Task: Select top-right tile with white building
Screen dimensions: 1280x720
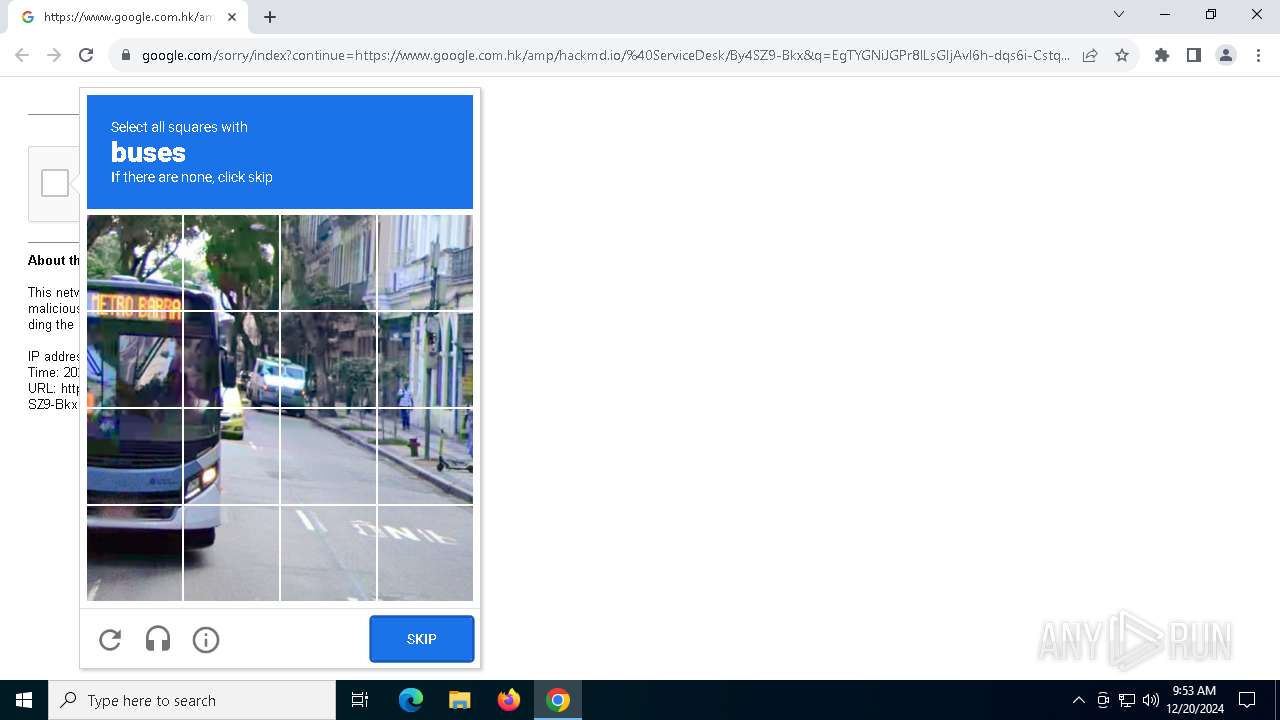Action: point(425,263)
